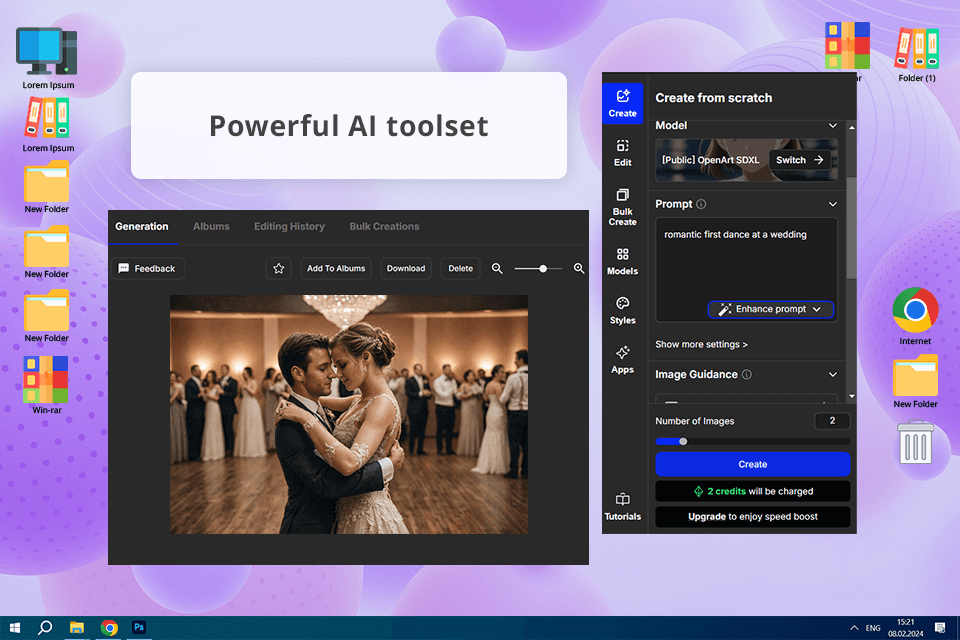Open the Models sidebar section

pos(622,262)
